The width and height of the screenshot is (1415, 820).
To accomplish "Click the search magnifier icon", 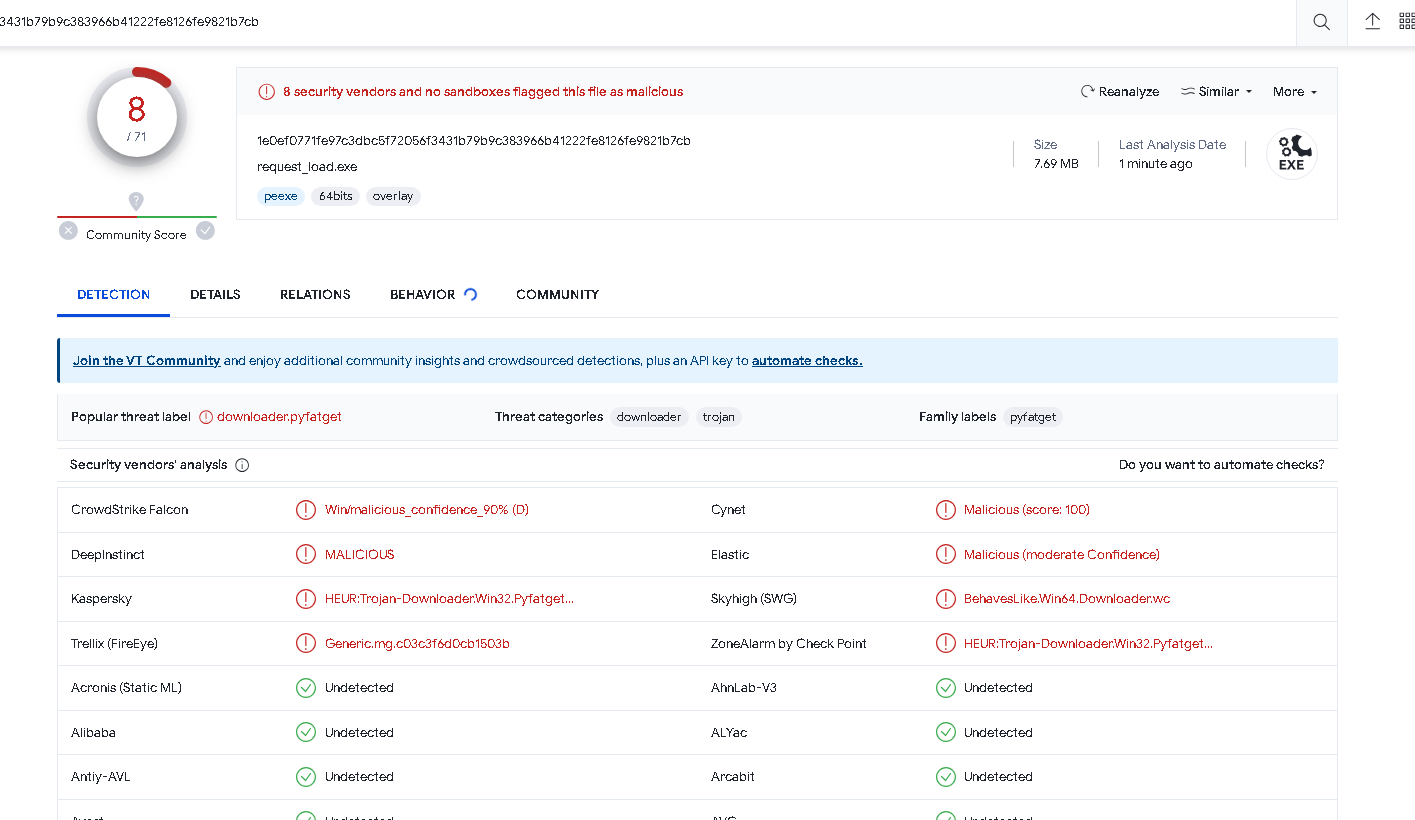I will coord(1321,22).
